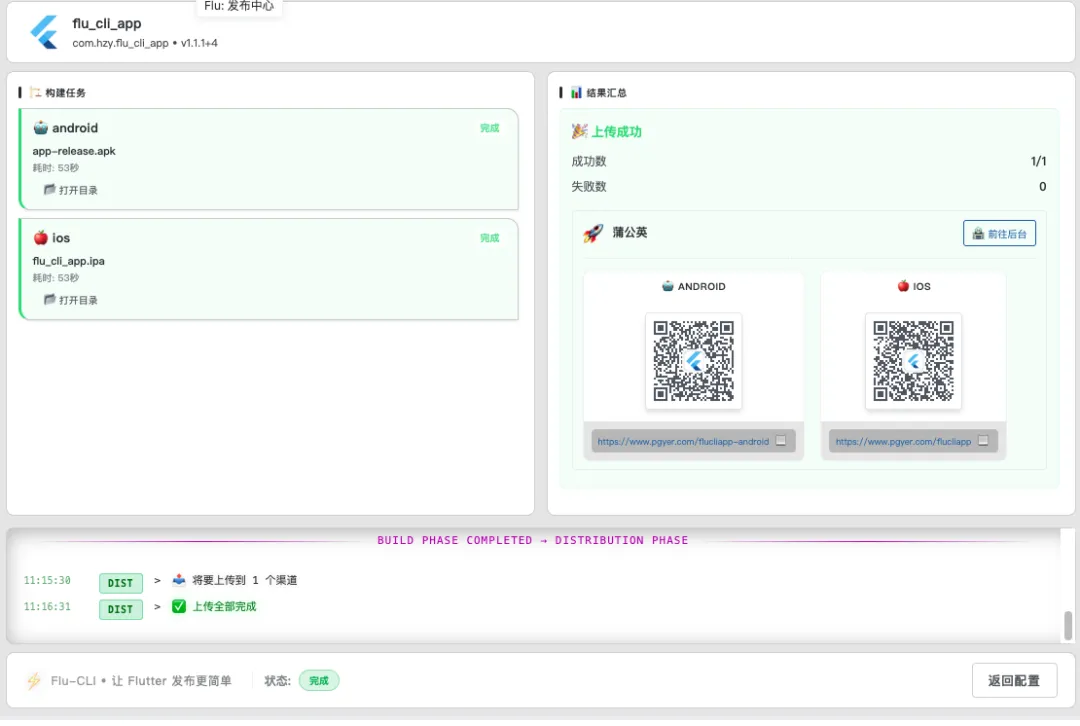This screenshot has width=1080, height=726.
Task: Click folder icon under app-release.apk
Action: click(x=50, y=189)
